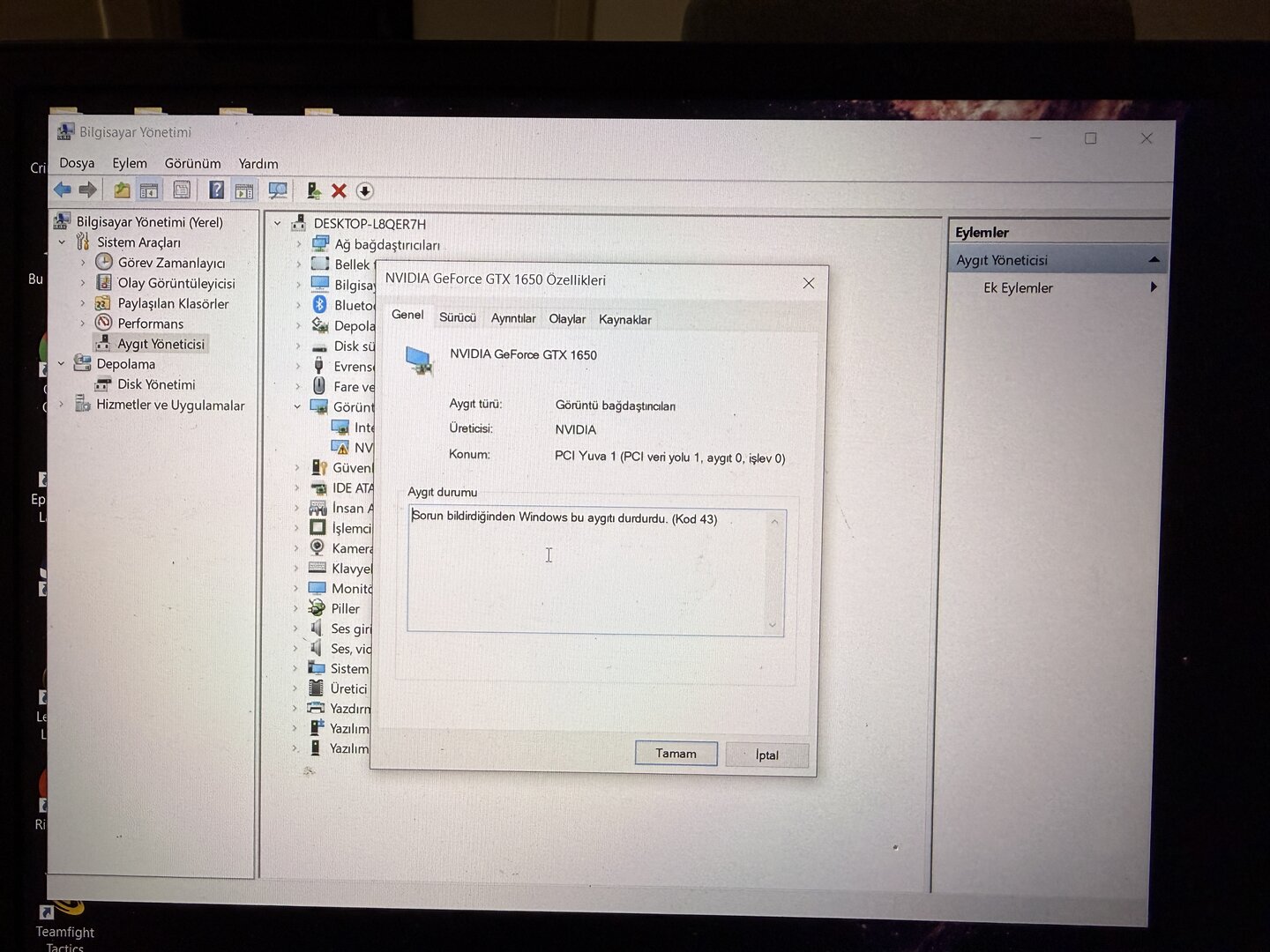
Task: Scan for hardware changes via monitor icon
Action: [x=278, y=190]
